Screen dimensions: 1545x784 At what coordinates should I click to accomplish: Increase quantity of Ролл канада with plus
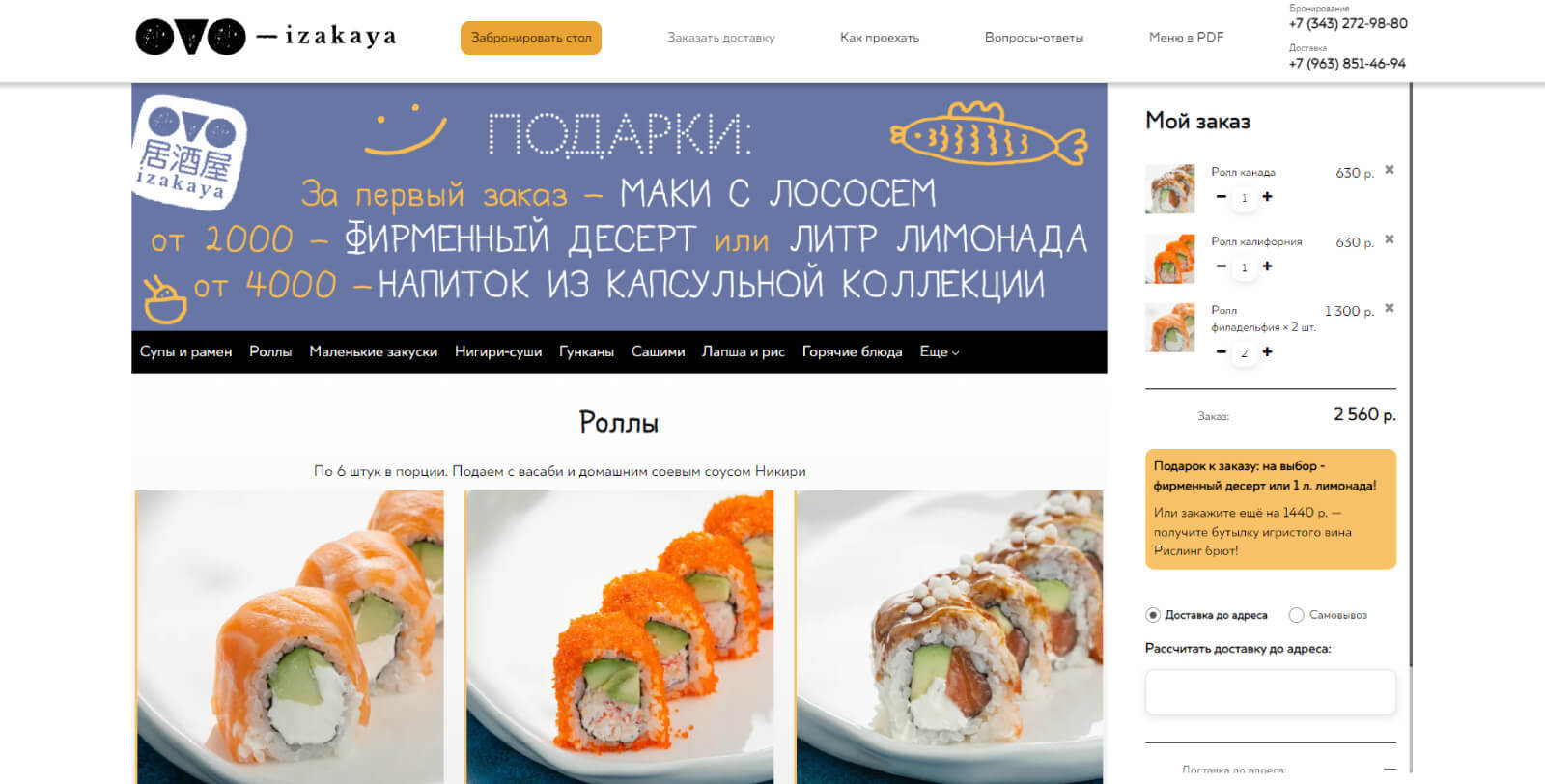[x=1267, y=197]
